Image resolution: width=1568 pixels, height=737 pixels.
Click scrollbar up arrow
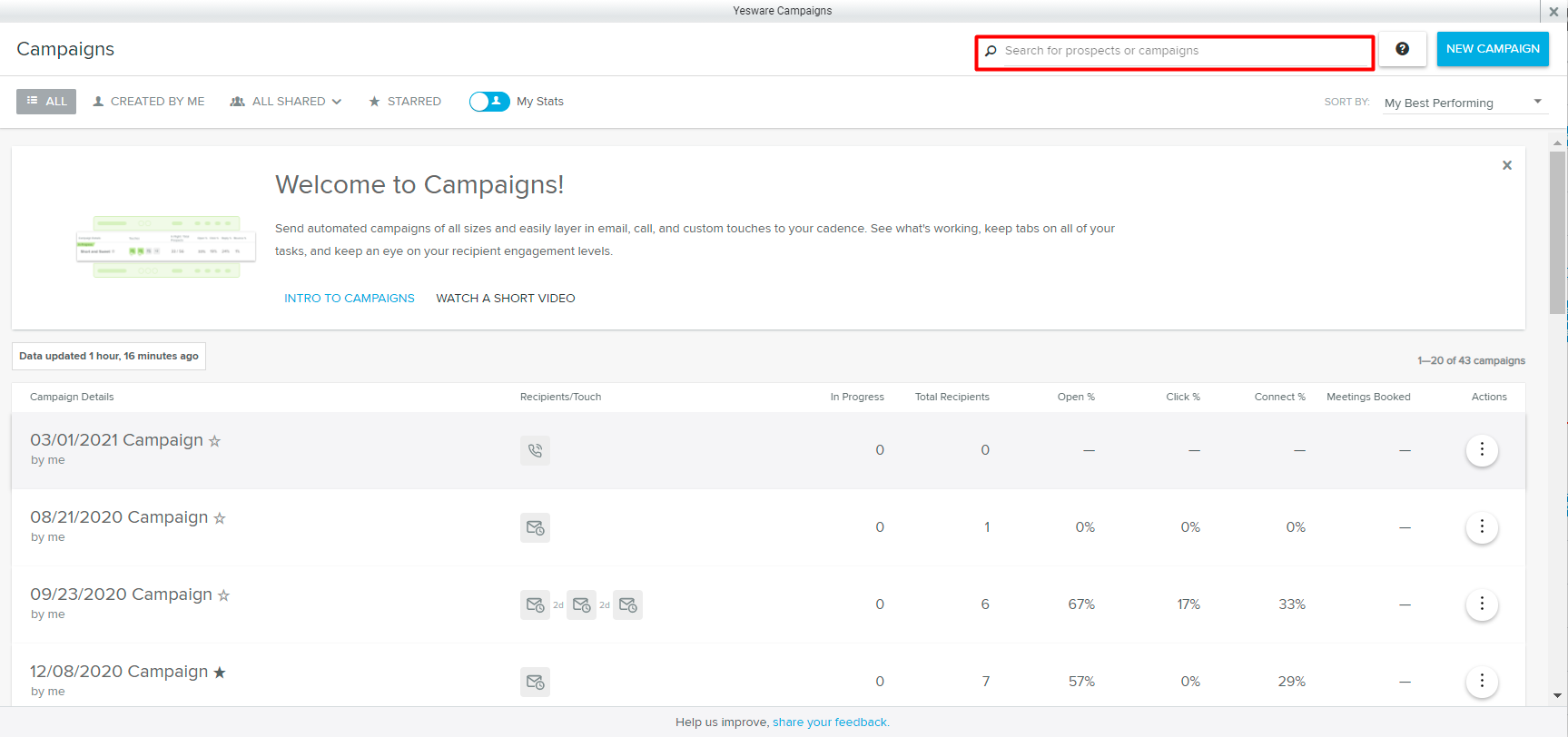coord(1558,142)
